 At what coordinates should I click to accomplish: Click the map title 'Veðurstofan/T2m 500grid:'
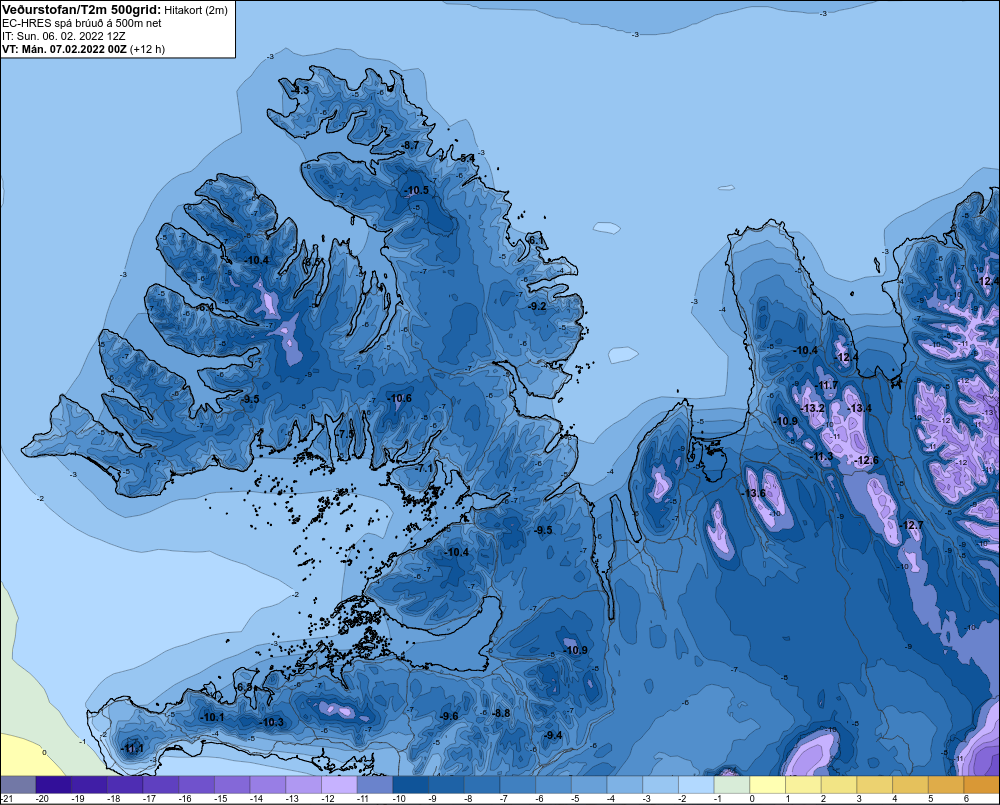pos(82,10)
